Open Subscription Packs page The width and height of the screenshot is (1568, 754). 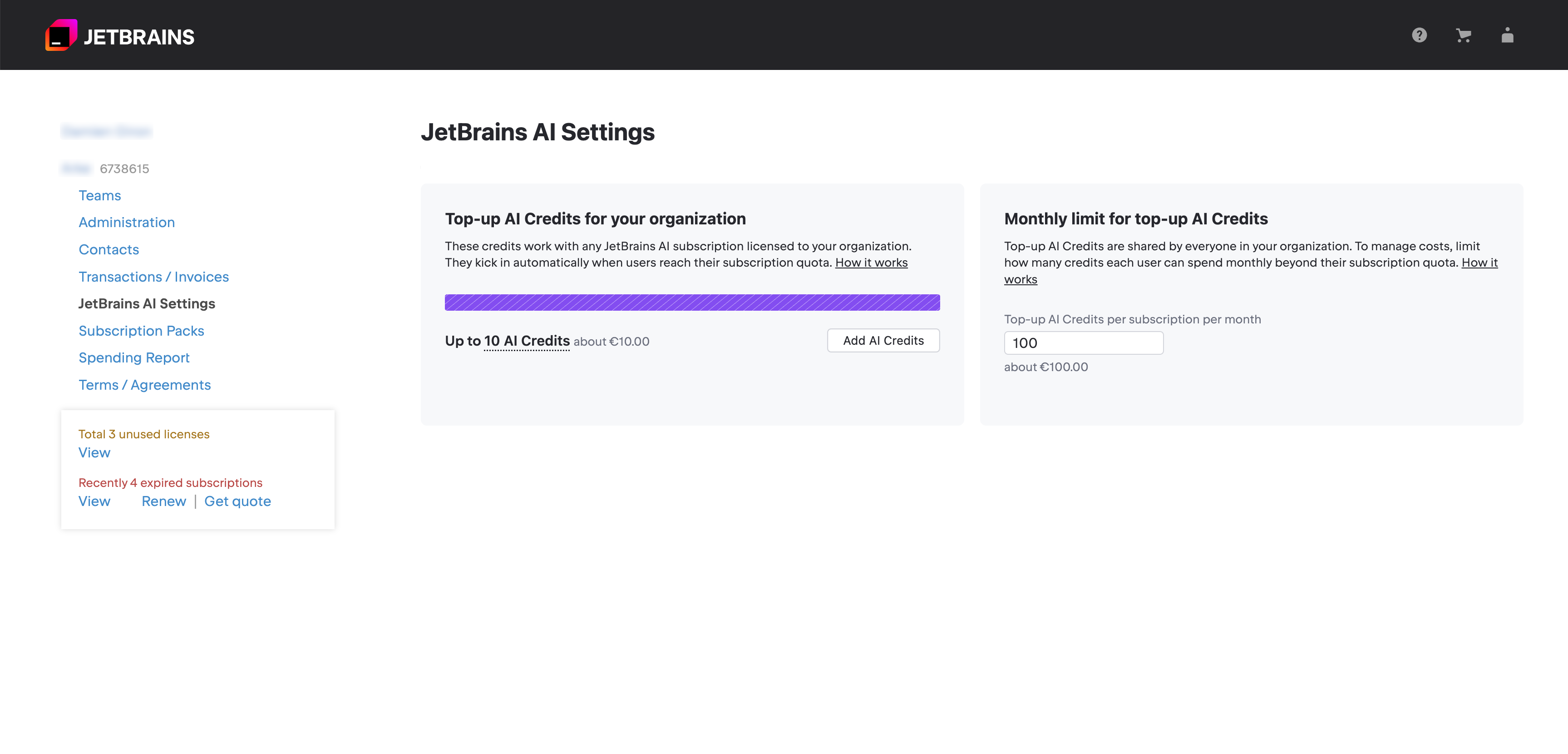click(x=141, y=331)
